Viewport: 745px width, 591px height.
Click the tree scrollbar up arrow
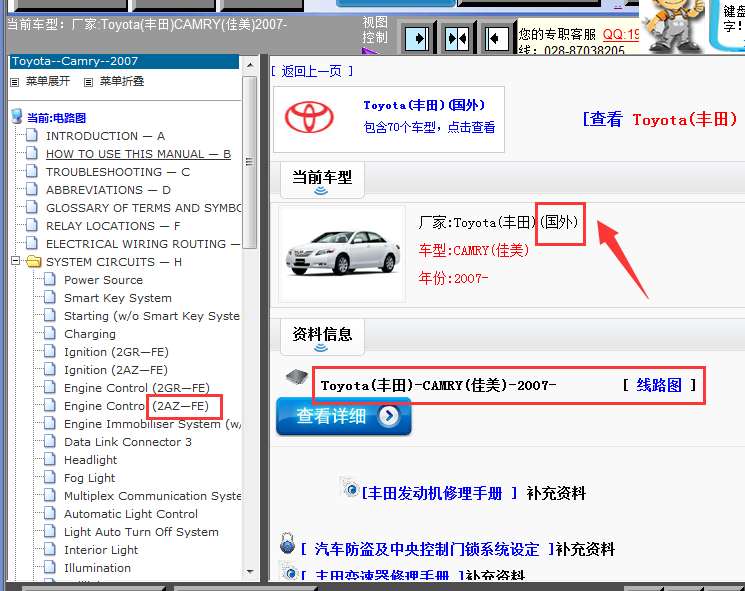250,65
